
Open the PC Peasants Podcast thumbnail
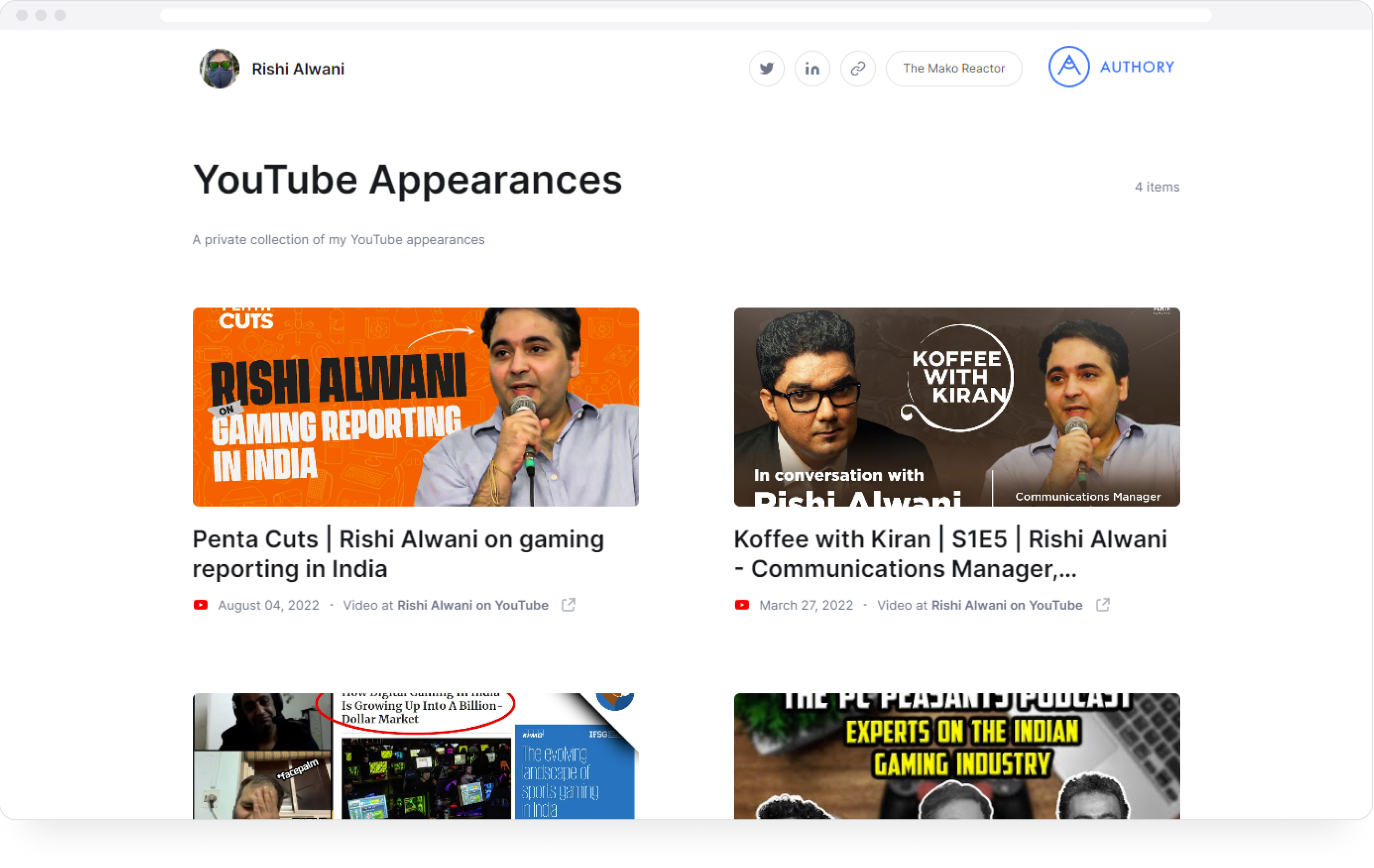tap(957, 755)
